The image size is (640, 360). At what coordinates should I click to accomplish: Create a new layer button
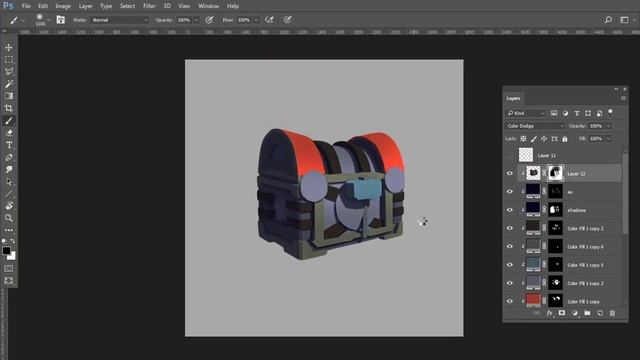point(600,313)
